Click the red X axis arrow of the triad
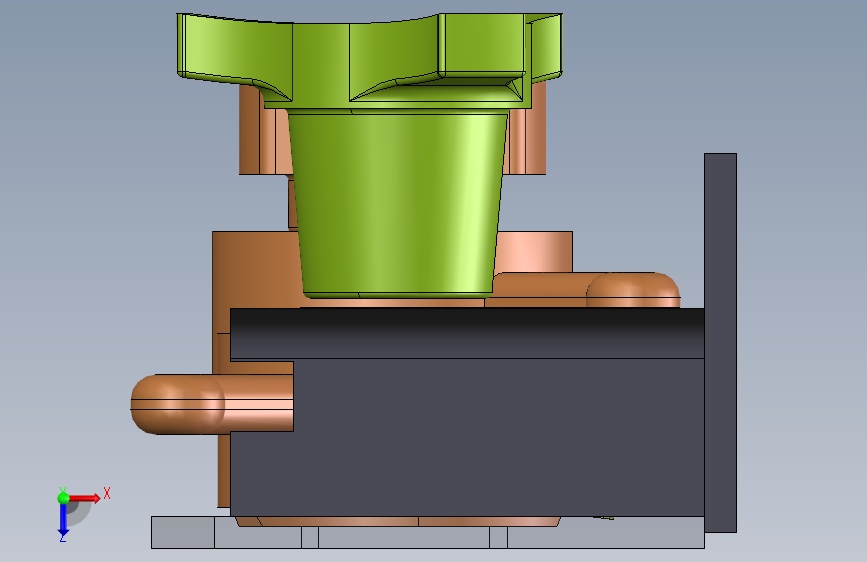The height and width of the screenshot is (562, 867). click(x=84, y=498)
